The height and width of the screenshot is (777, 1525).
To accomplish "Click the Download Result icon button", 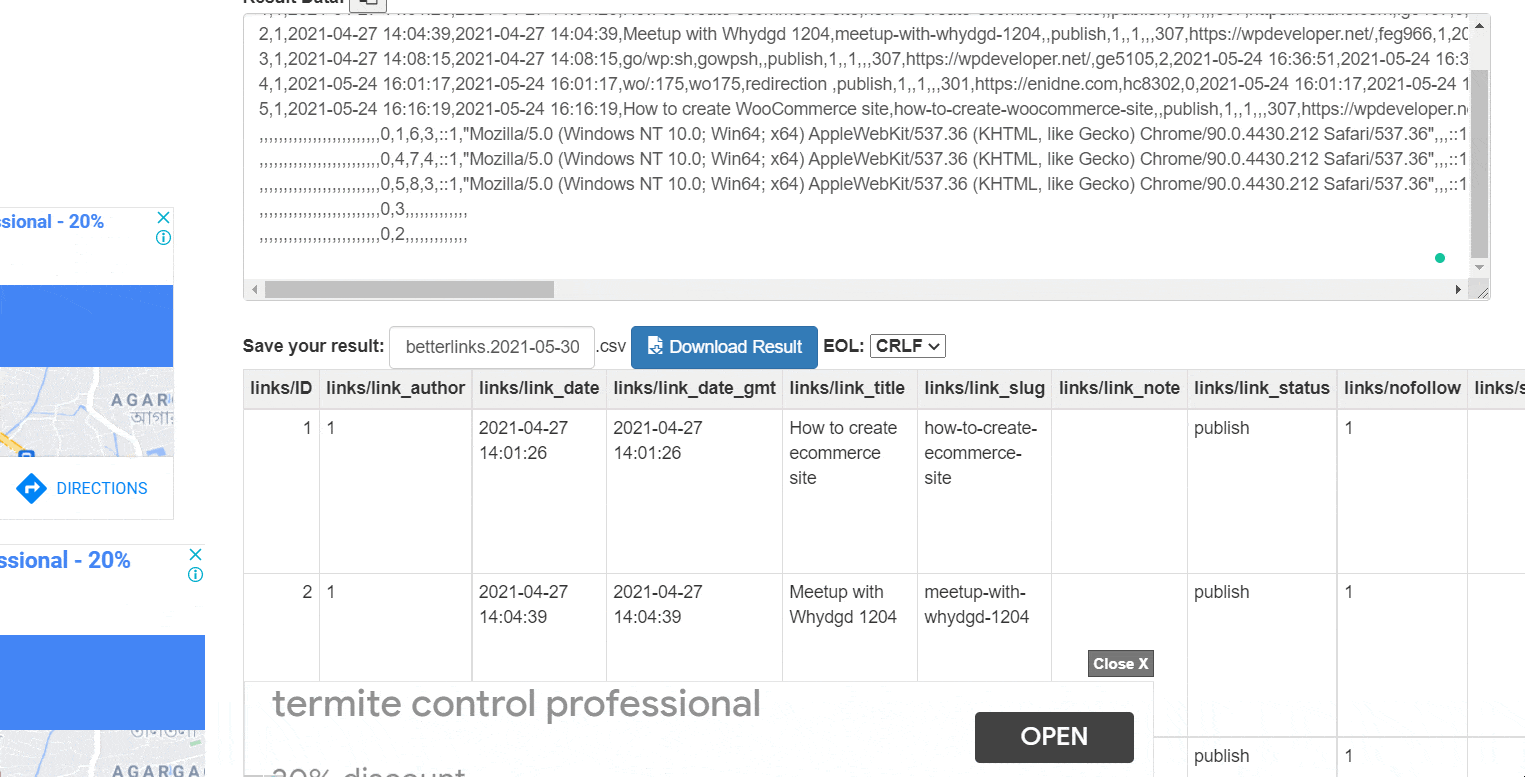I will 655,346.
